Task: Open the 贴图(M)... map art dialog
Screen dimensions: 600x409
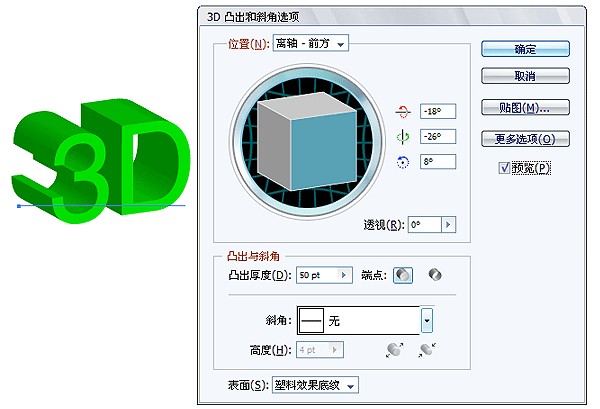Action: point(525,107)
